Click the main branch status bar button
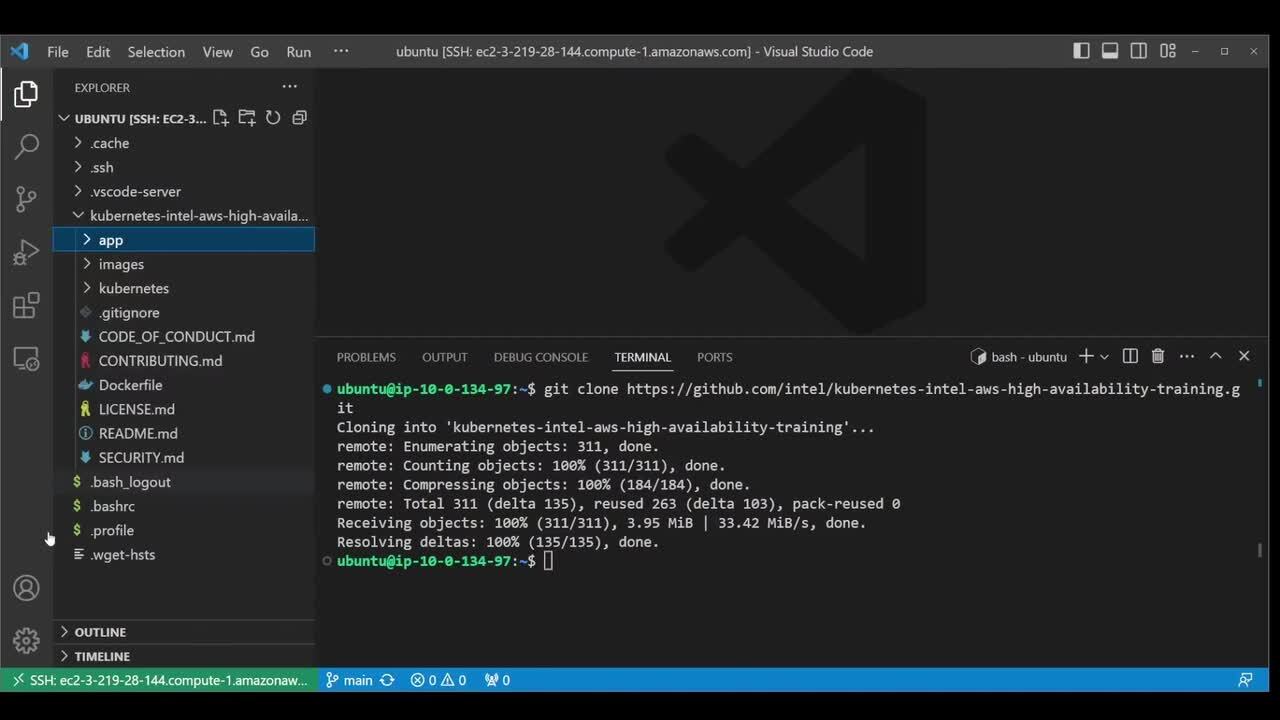 348,680
